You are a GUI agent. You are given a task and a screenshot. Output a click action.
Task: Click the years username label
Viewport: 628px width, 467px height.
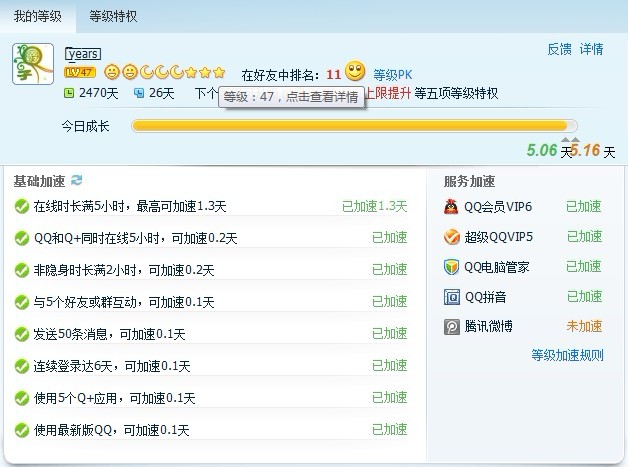pyautogui.click(x=83, y=54)
